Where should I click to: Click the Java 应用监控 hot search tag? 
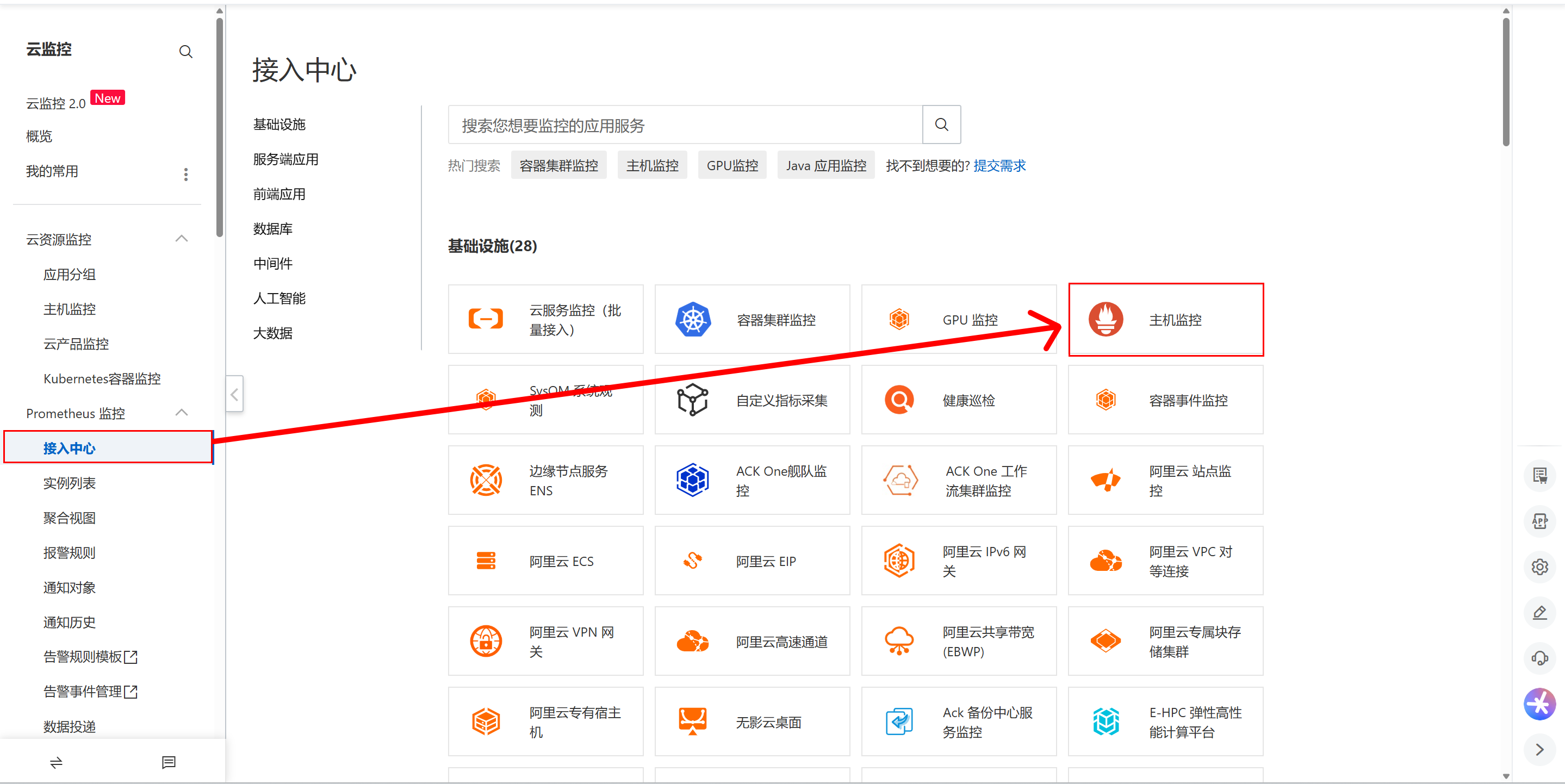point(826,165)
